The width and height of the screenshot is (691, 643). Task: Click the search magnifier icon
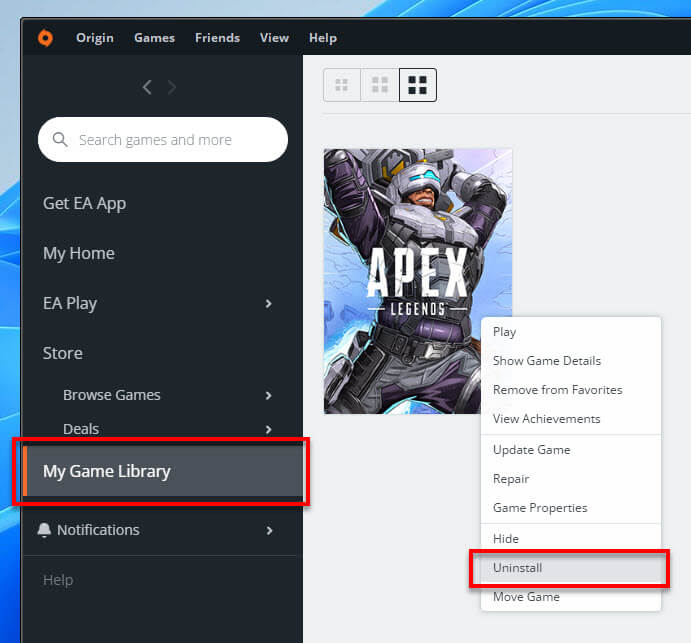(60, 140)
